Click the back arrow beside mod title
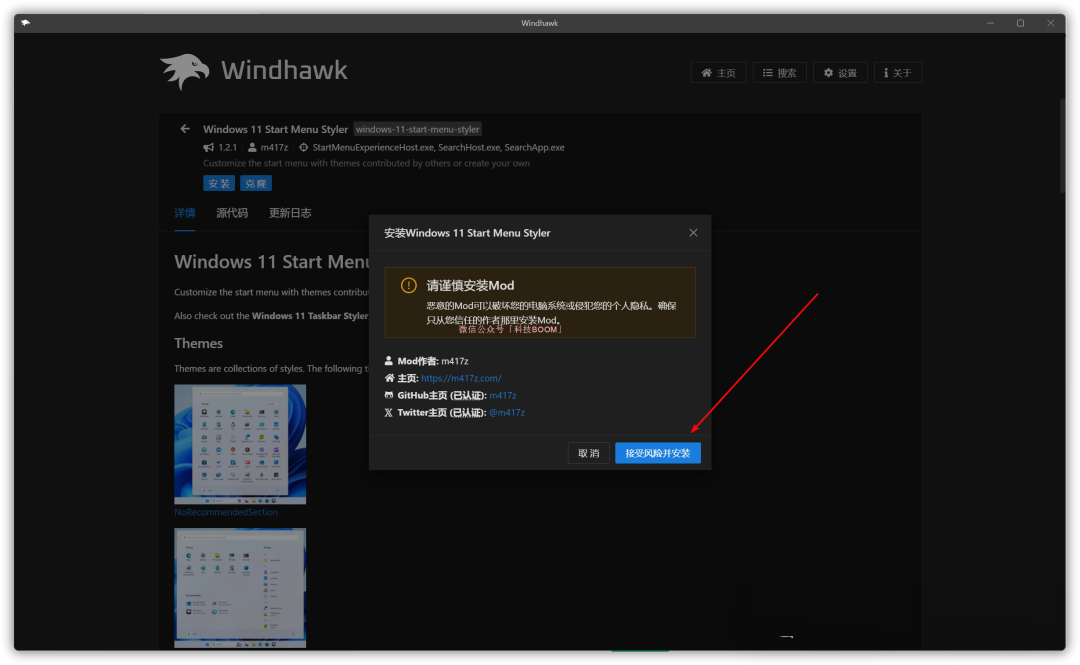This screenshot has height=665, width=1080. [x=185, y=129]
